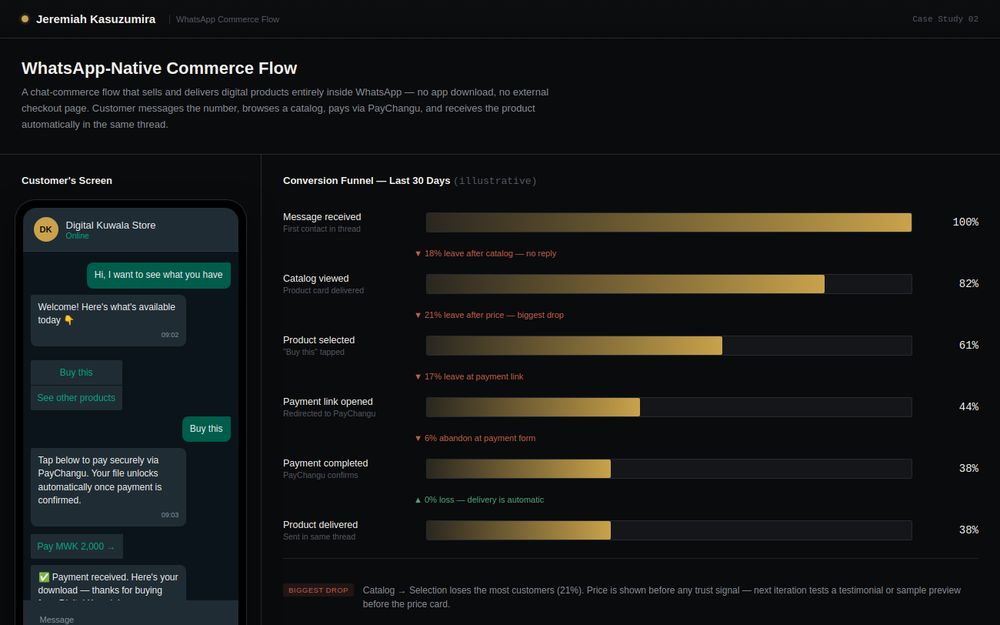Click the 'Redirected to PayChangu' subtitle

tap(329, 414)
